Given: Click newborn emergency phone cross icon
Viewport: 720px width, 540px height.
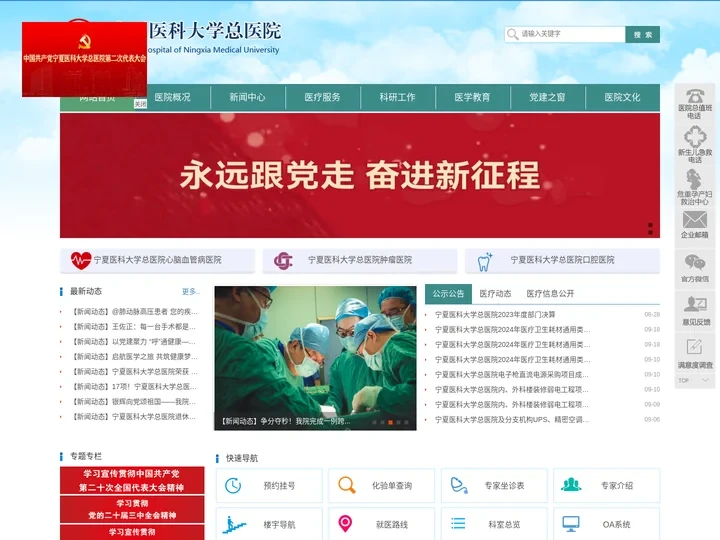Looking at the screenshot, I should point(695,137).
